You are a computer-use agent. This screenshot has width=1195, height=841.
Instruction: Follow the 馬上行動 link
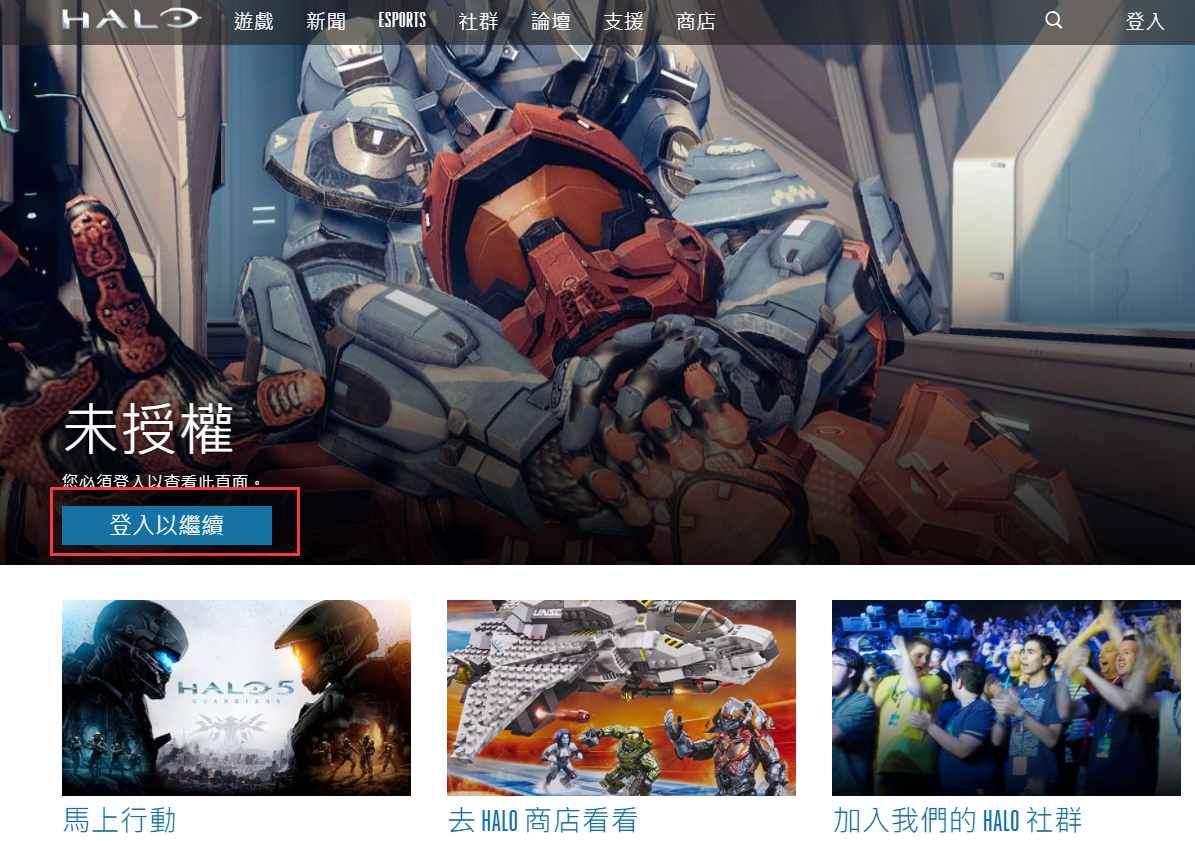pos(120,821)
